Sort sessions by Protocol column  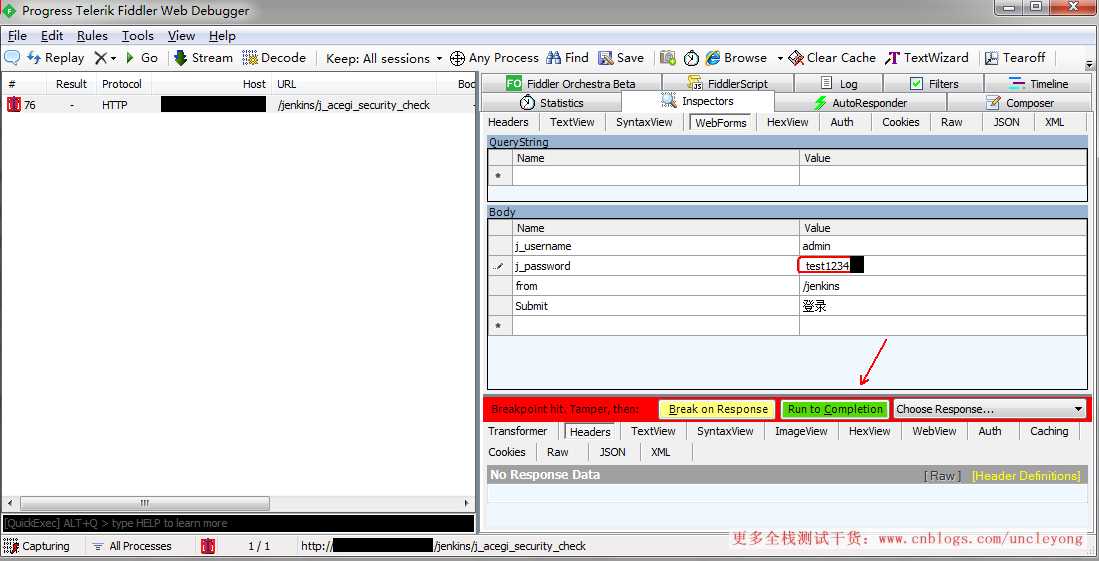click(x=121, y=84)
